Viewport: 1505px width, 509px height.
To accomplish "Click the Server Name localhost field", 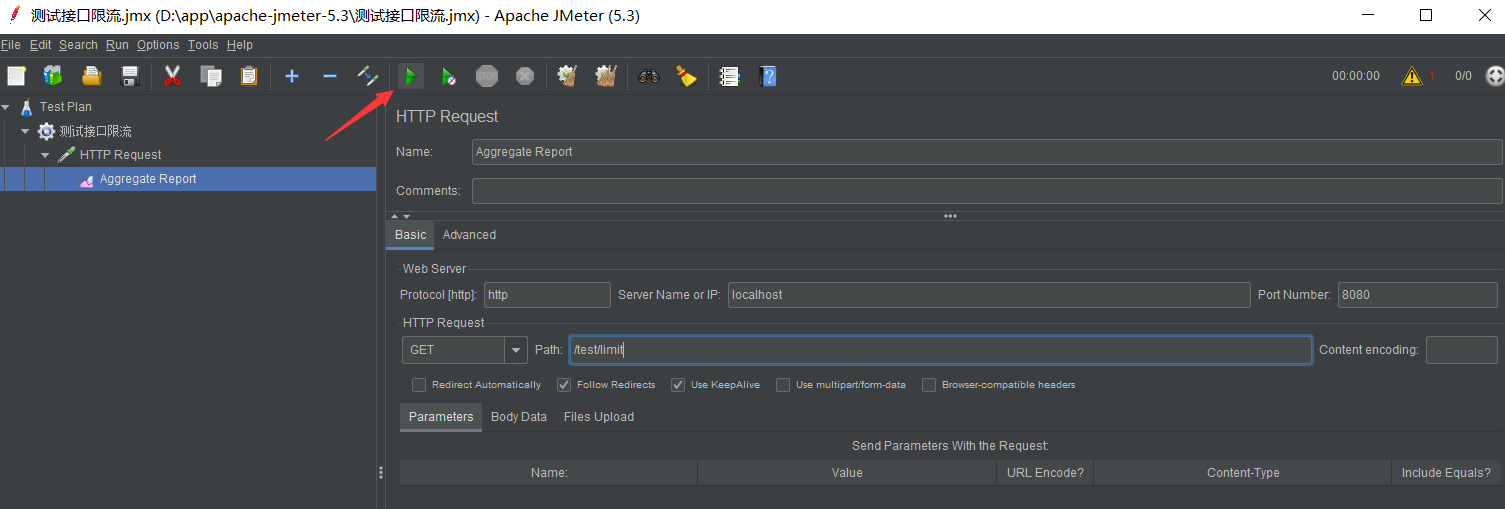I will (x=989, y=295).
